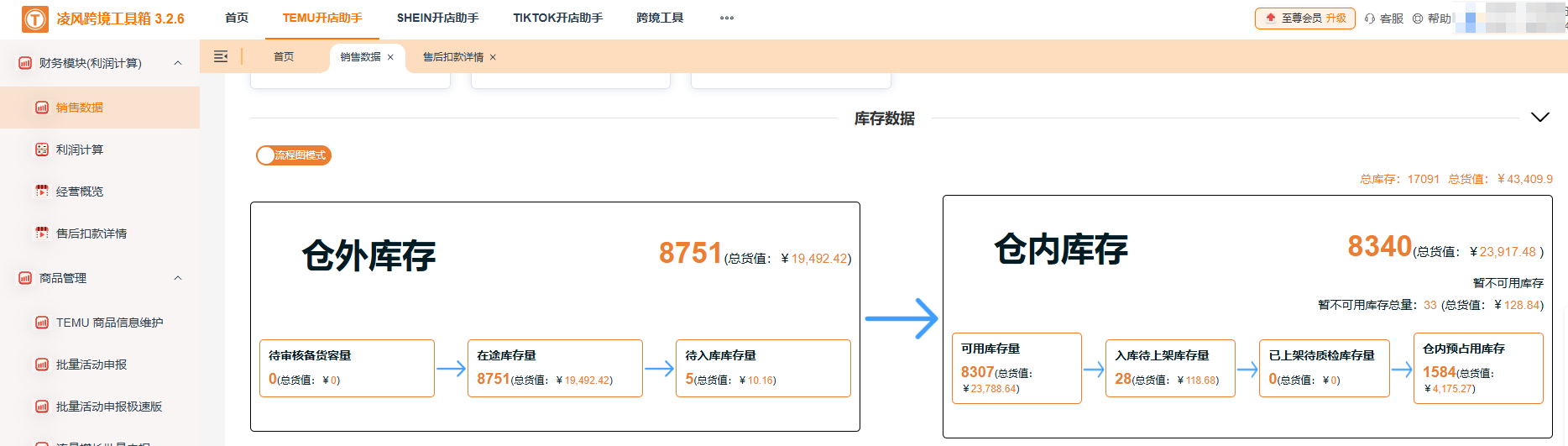This screenshot has height=446, width=1568.
Task: Select the TIKTOK开店助手 top tab
Action: pos(558,18)
